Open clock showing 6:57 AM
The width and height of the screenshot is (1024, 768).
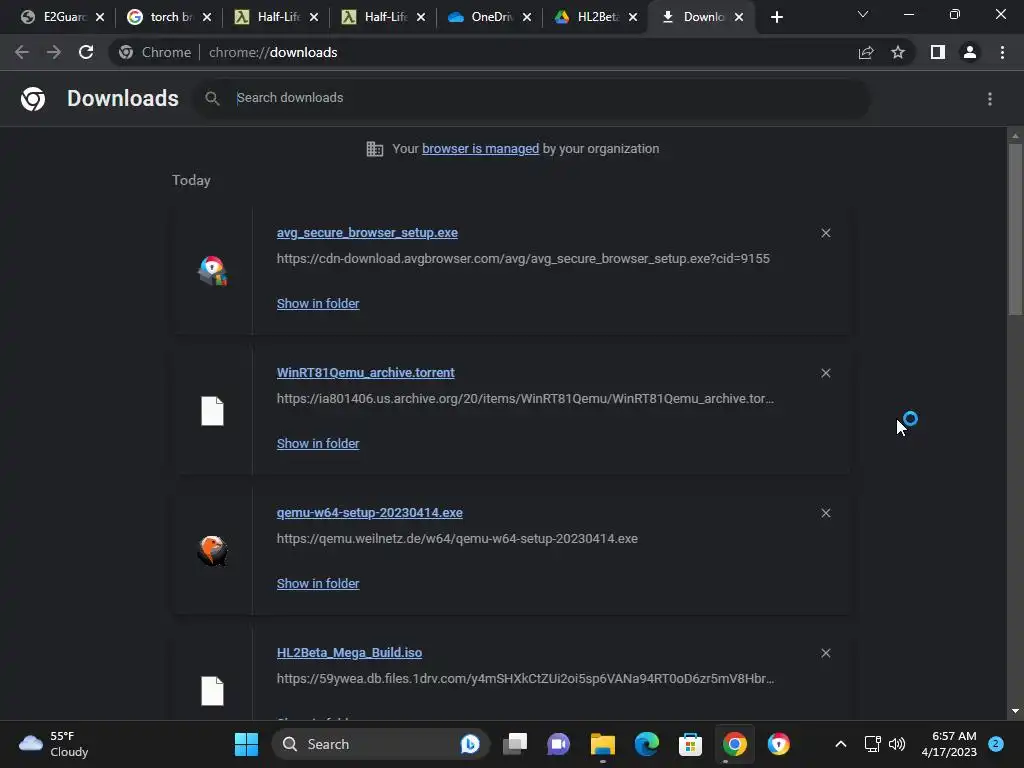(949, 744)
